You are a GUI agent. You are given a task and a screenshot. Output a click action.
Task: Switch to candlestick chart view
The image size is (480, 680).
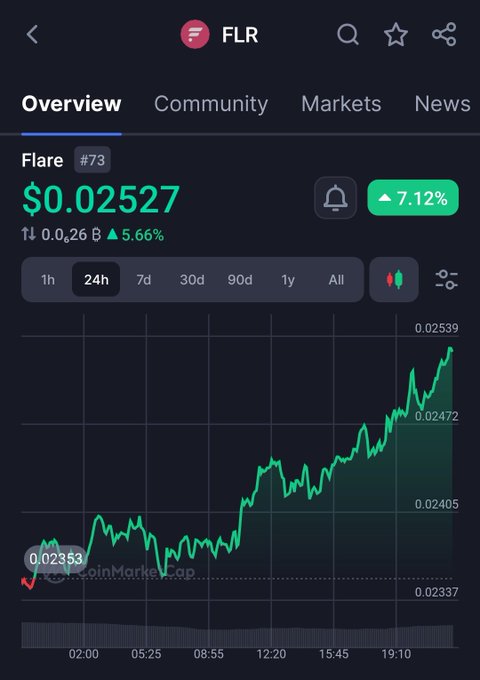(x=394, y=279)
